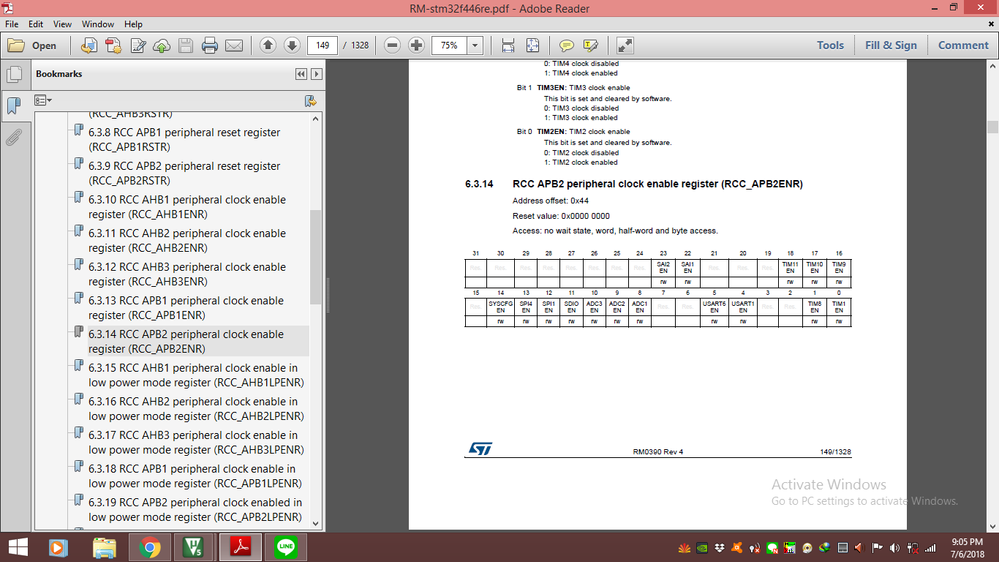Open bookmark 6.3.12 RCC AHB3 clock enable
The width and height of the screenshot is (999, 562).
pos(187,274)
